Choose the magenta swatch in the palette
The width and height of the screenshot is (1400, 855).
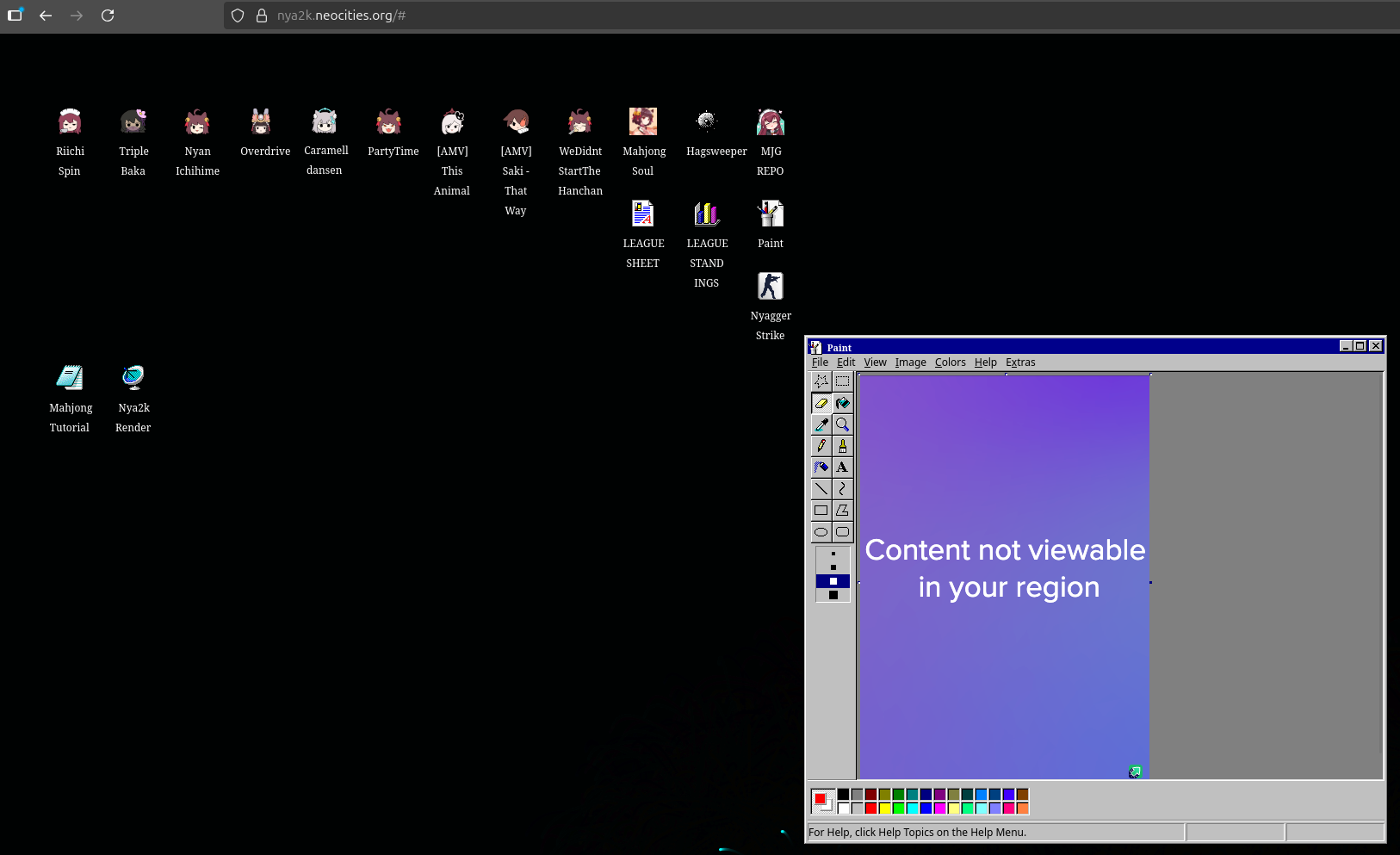940,809
